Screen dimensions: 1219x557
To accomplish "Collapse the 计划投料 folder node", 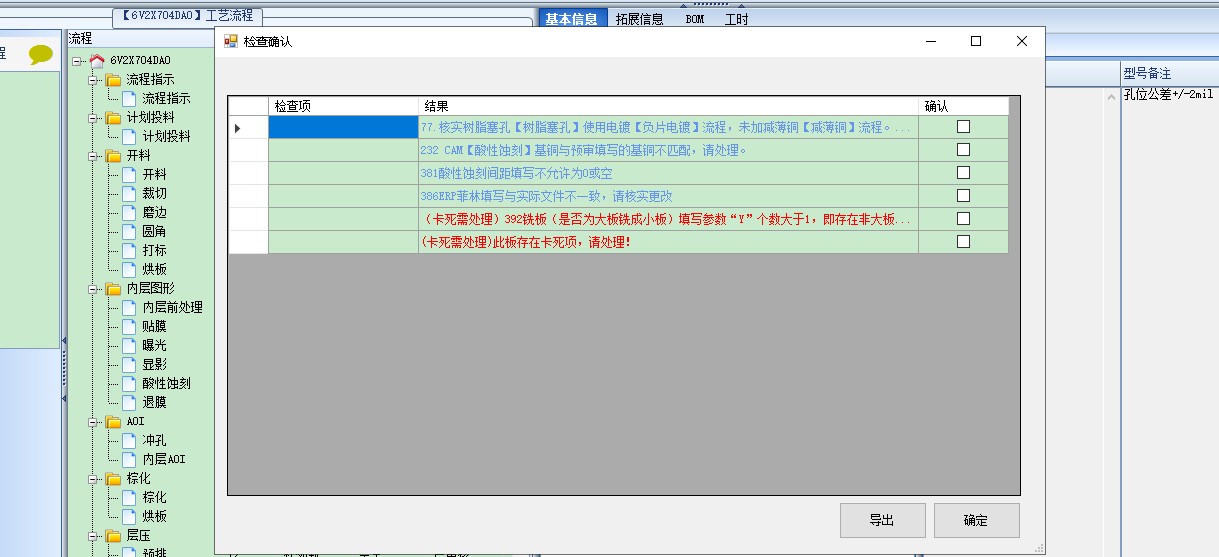I will pyautogui.click(x=93, y=118).
